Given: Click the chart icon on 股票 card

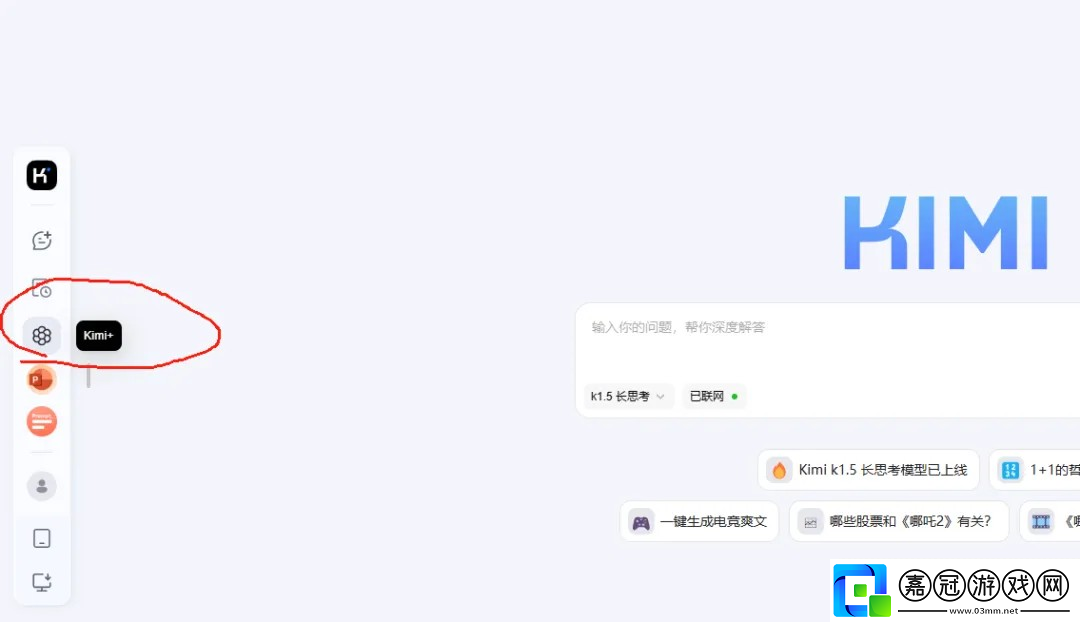Looking at the screenshot, I should pos(810,522).
